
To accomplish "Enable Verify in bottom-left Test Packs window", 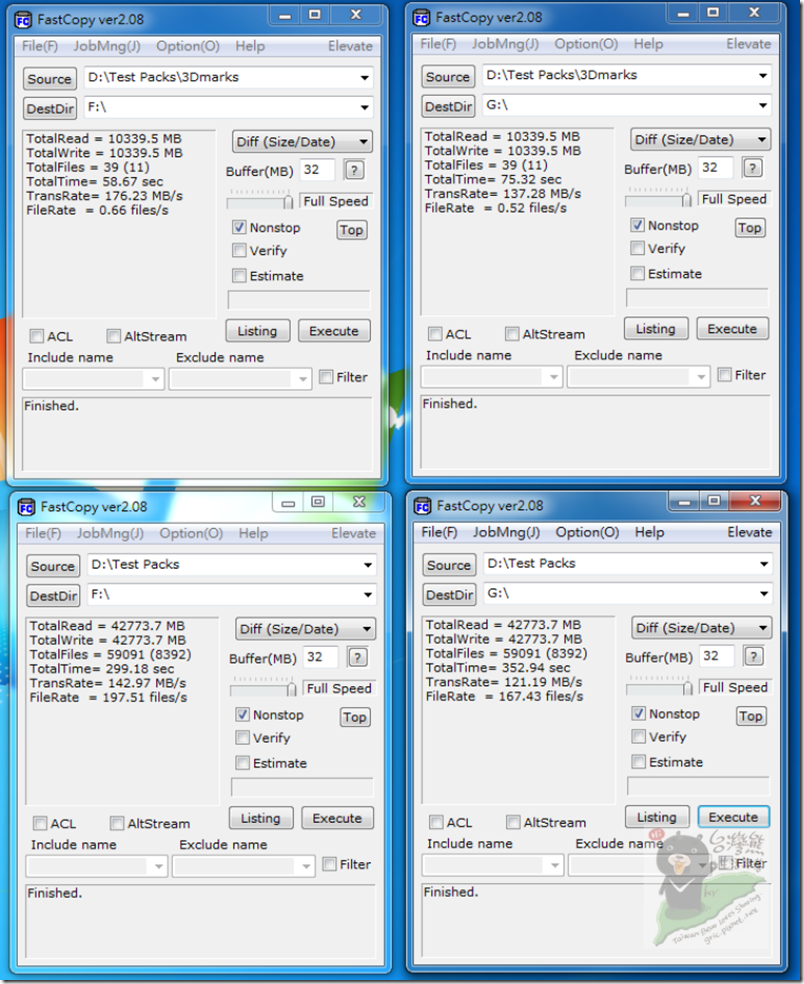I will click(242, 737).
